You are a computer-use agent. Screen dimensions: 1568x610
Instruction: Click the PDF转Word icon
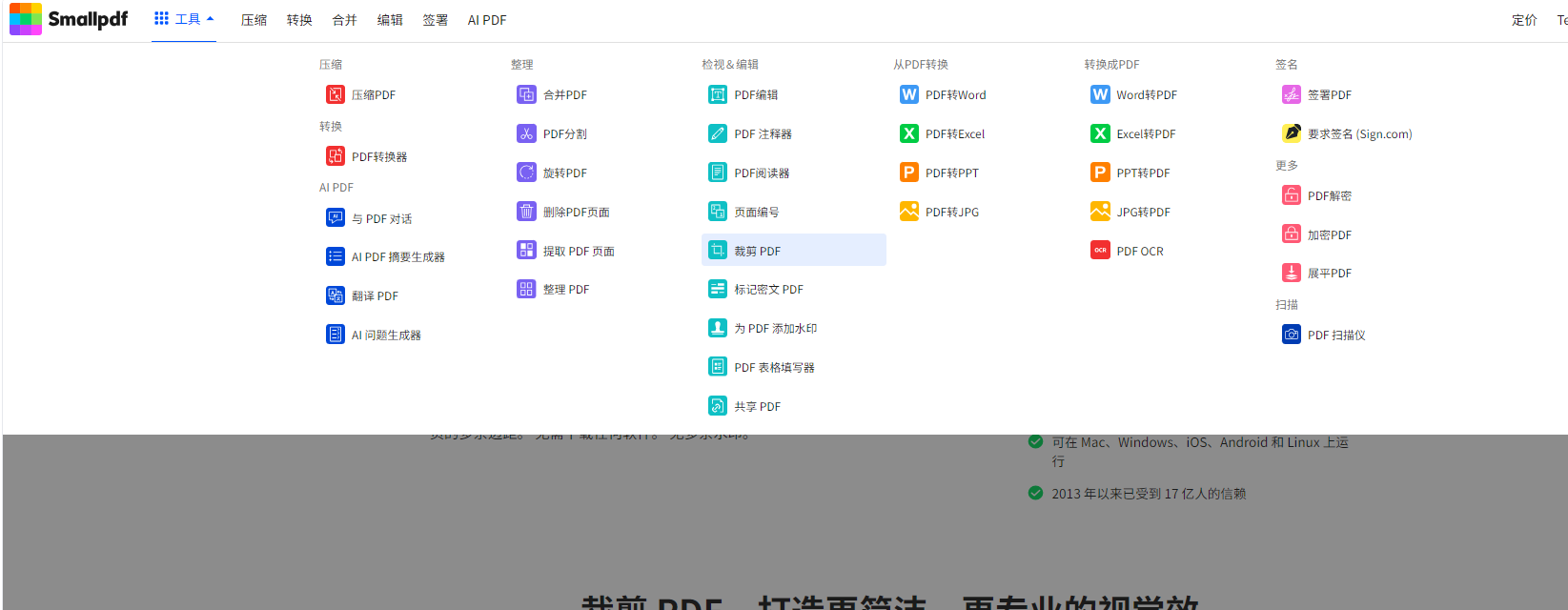pos(909,94)
